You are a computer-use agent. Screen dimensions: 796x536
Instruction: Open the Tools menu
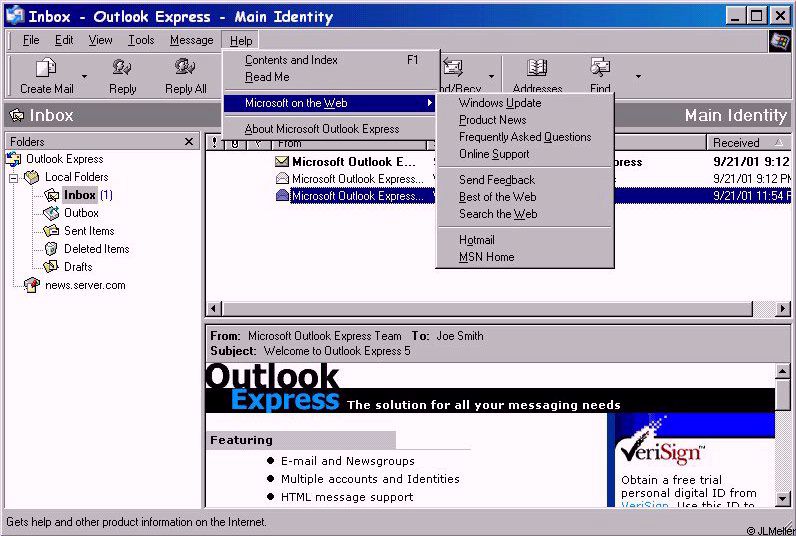(141, 40)
